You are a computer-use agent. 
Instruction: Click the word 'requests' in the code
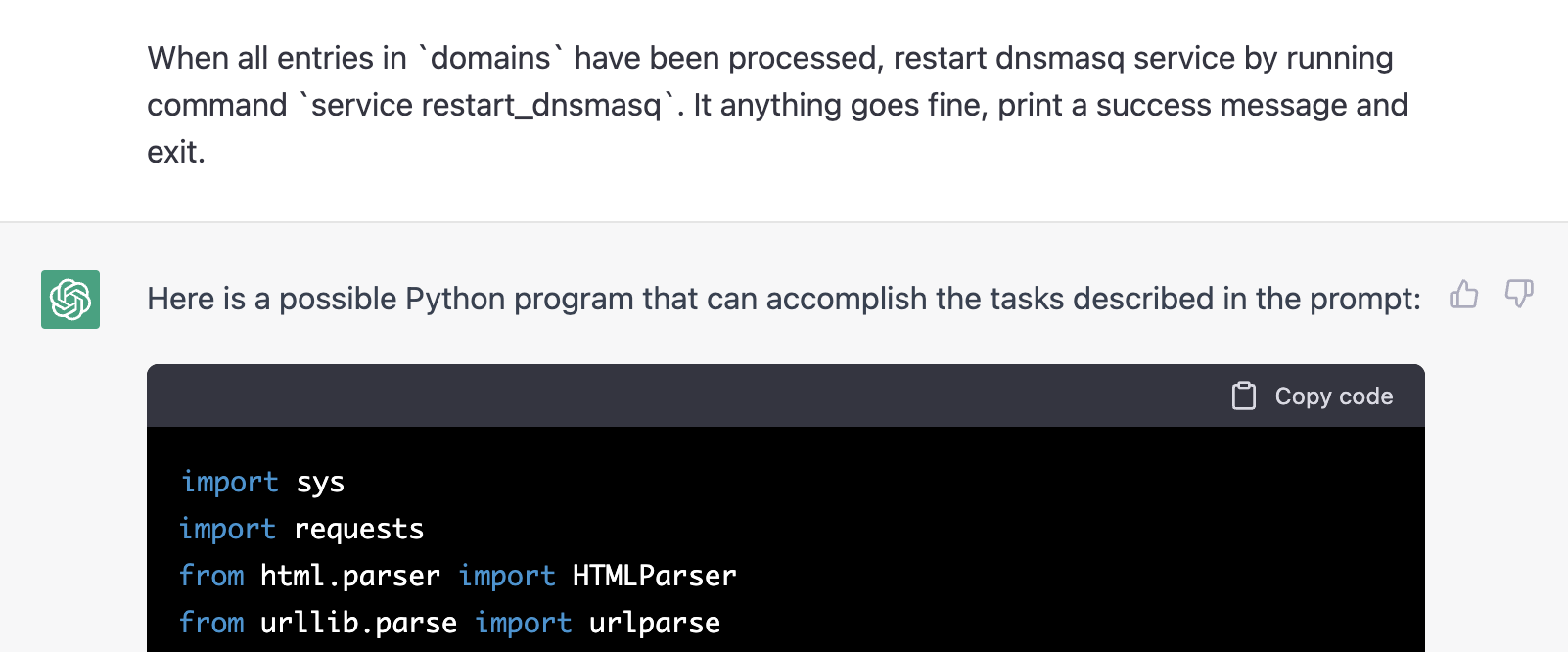[x=359, y=529]
